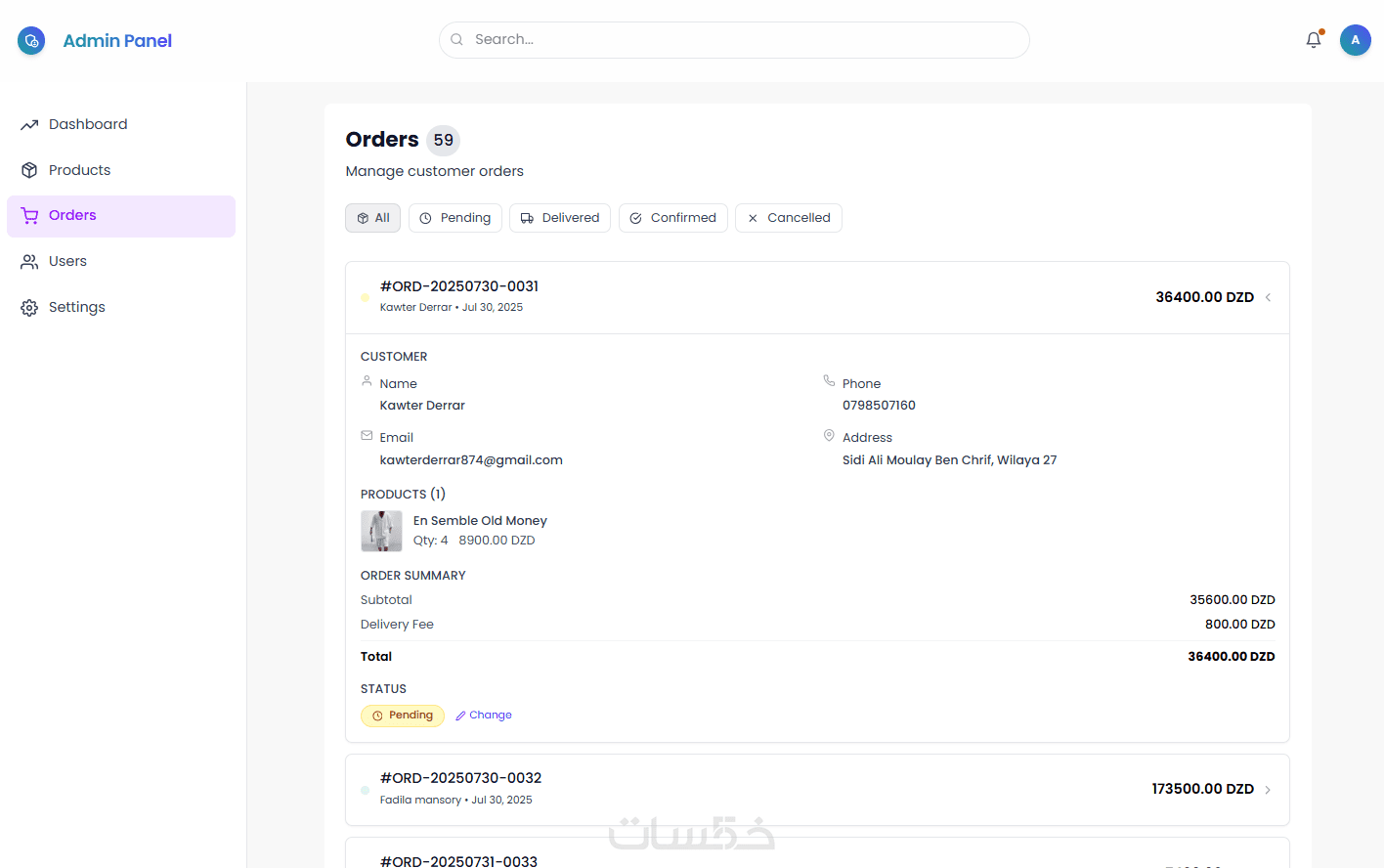Viewport: 1384px width, 868px height.
Task: Click the box icon in All filter
Action: (x=363, y=218)
